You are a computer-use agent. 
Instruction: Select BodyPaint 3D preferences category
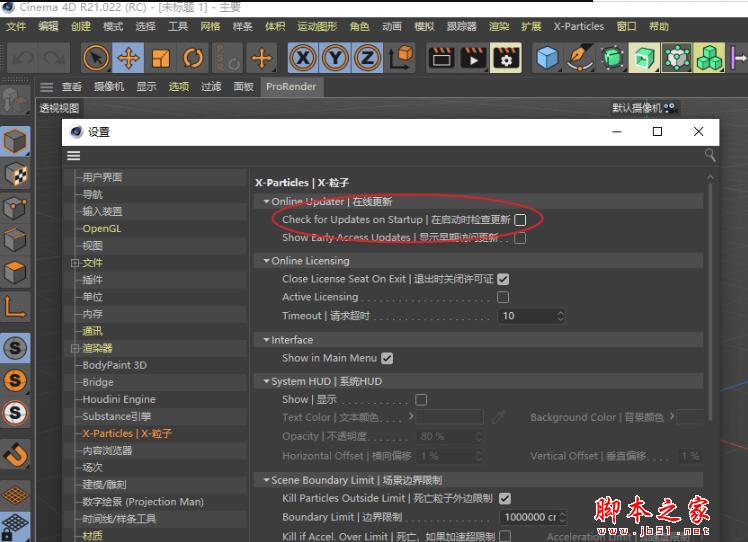point(114,365)
